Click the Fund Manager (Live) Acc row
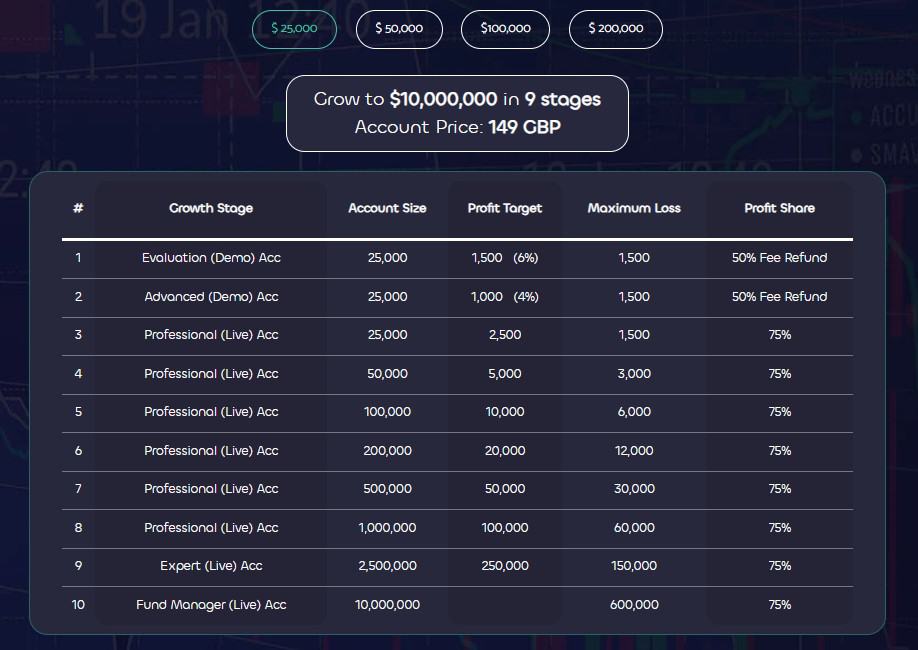Screen dimensions: 918x650 [x=210, y=604]
